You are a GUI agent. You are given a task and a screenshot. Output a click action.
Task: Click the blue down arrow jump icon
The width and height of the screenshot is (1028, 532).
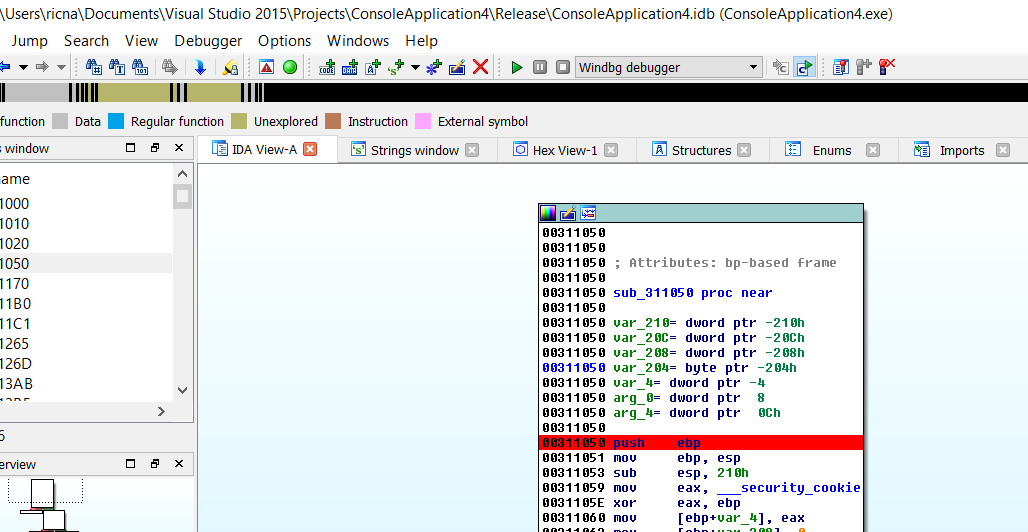200,67
